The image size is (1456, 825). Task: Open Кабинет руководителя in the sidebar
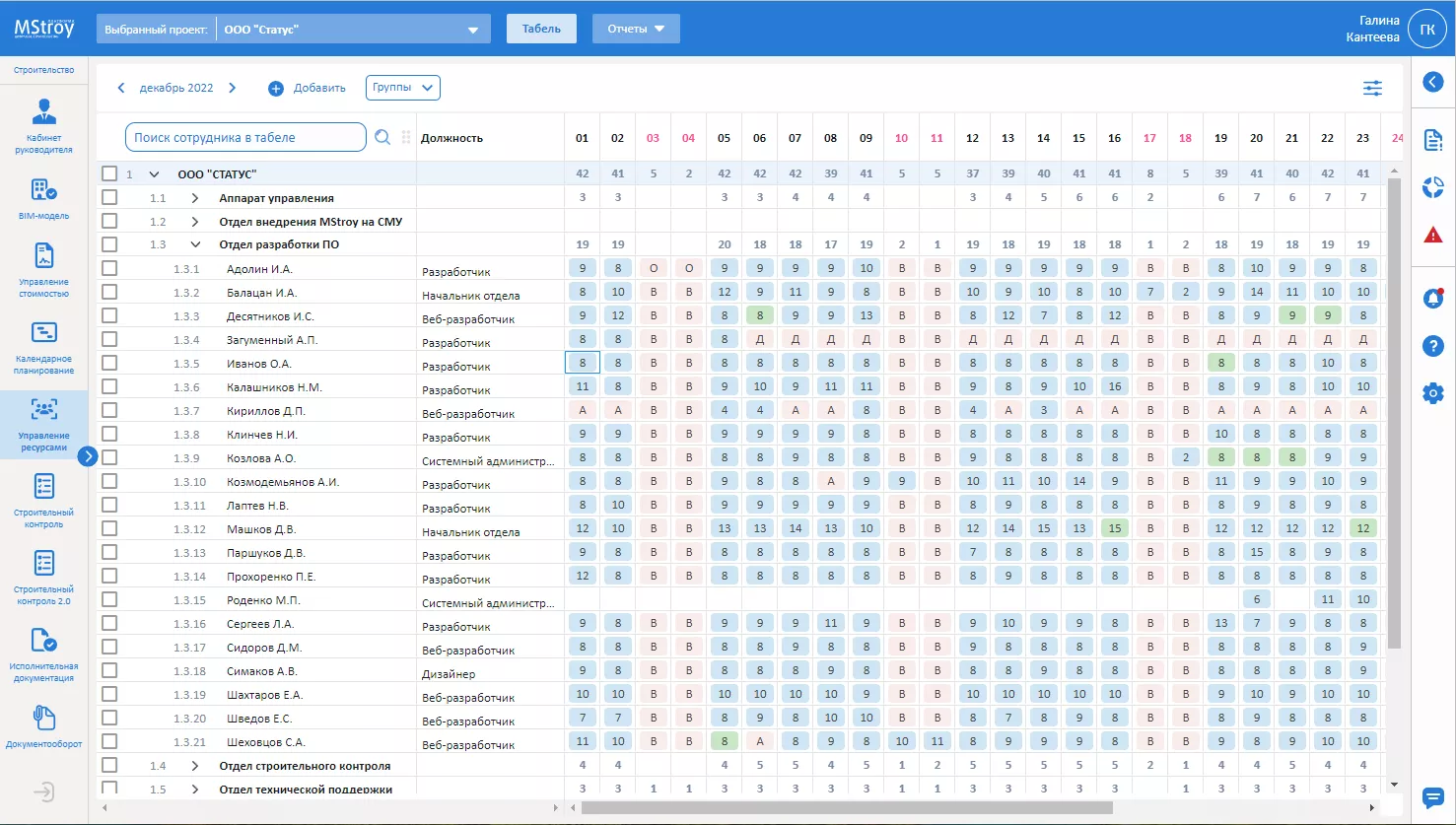click(x=43, y=126)
